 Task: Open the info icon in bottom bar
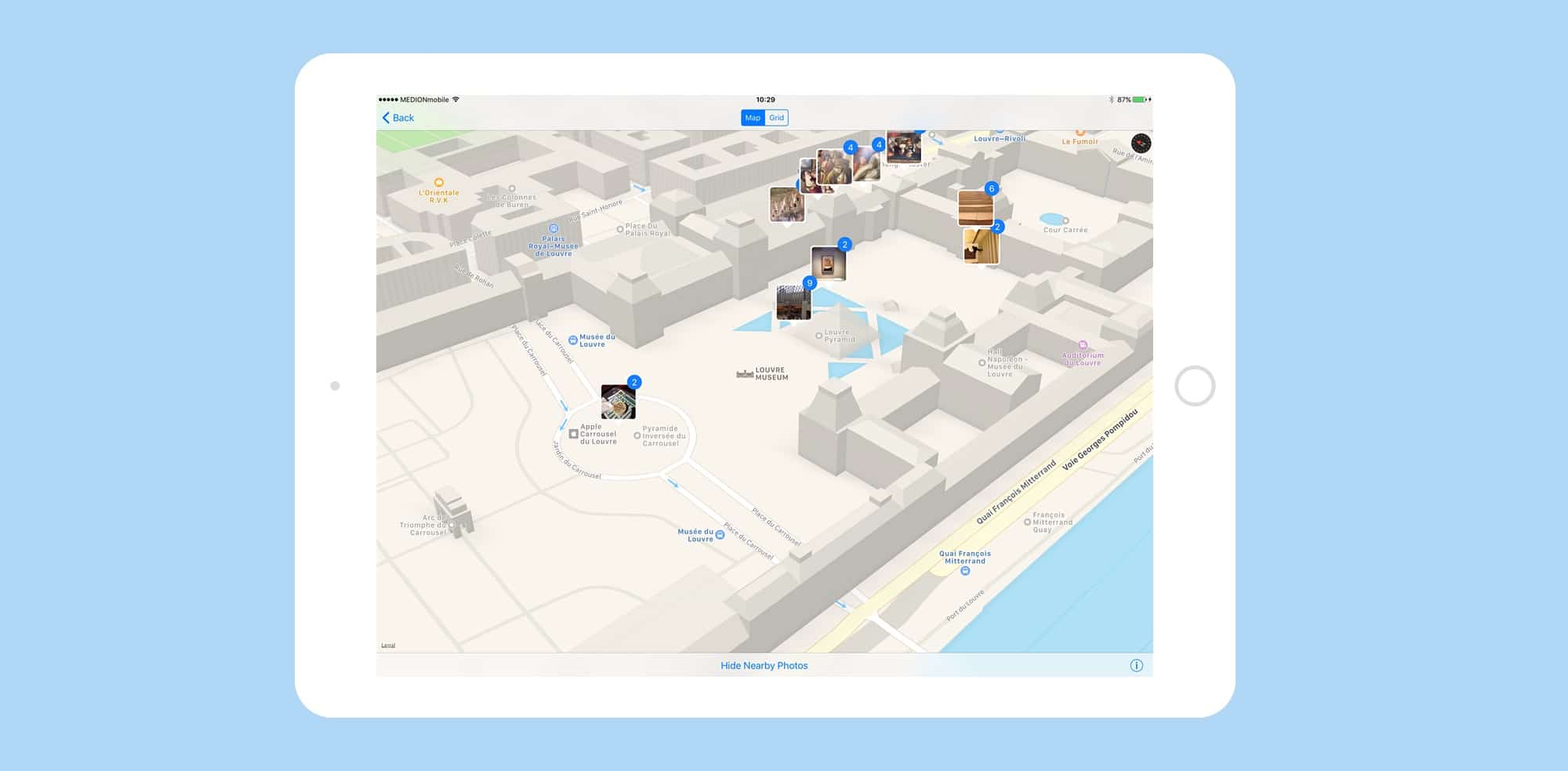(x=1136, y=666)
